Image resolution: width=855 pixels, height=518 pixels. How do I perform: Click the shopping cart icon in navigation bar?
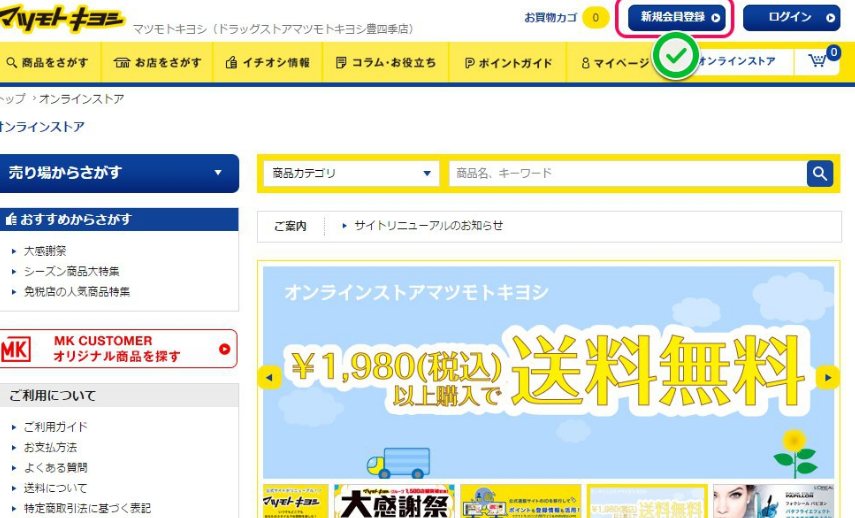click(x=817, y=61)
